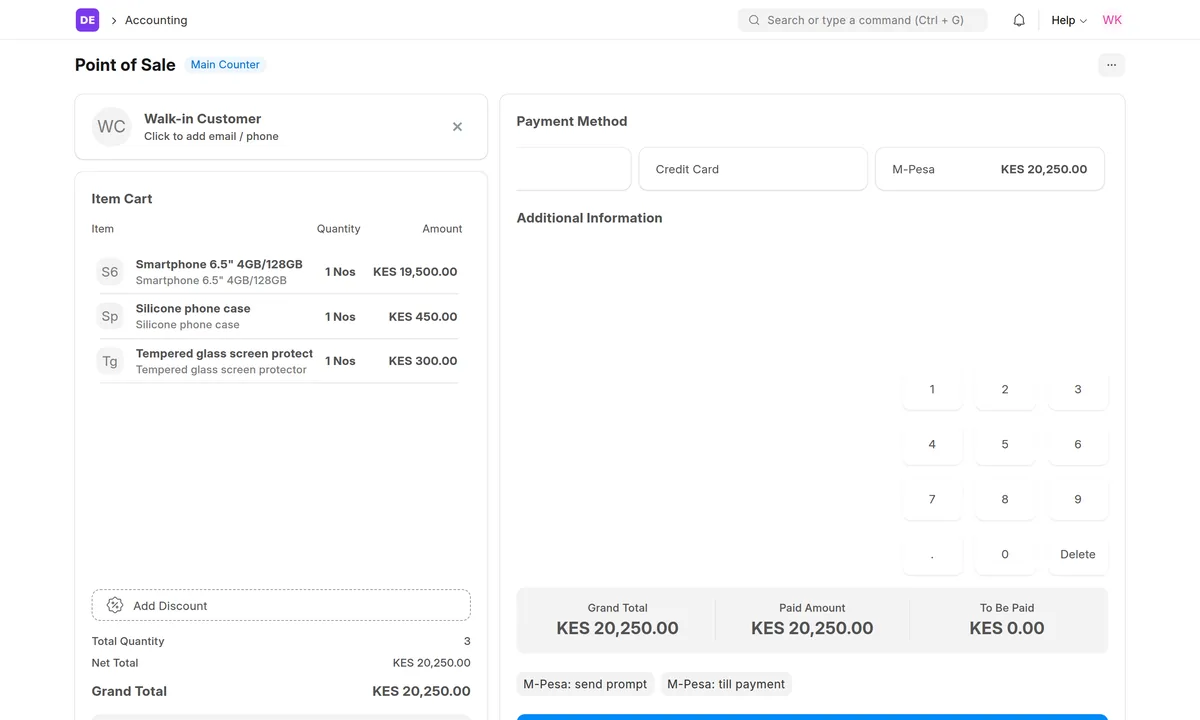Go to Accounting breadcrumb

[156, 20]
